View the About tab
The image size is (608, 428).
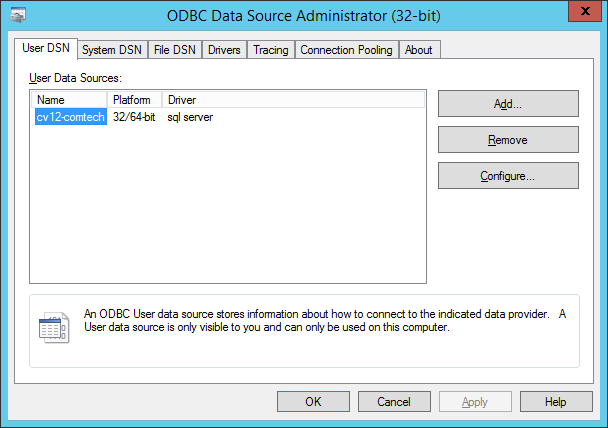coord(419,50)
